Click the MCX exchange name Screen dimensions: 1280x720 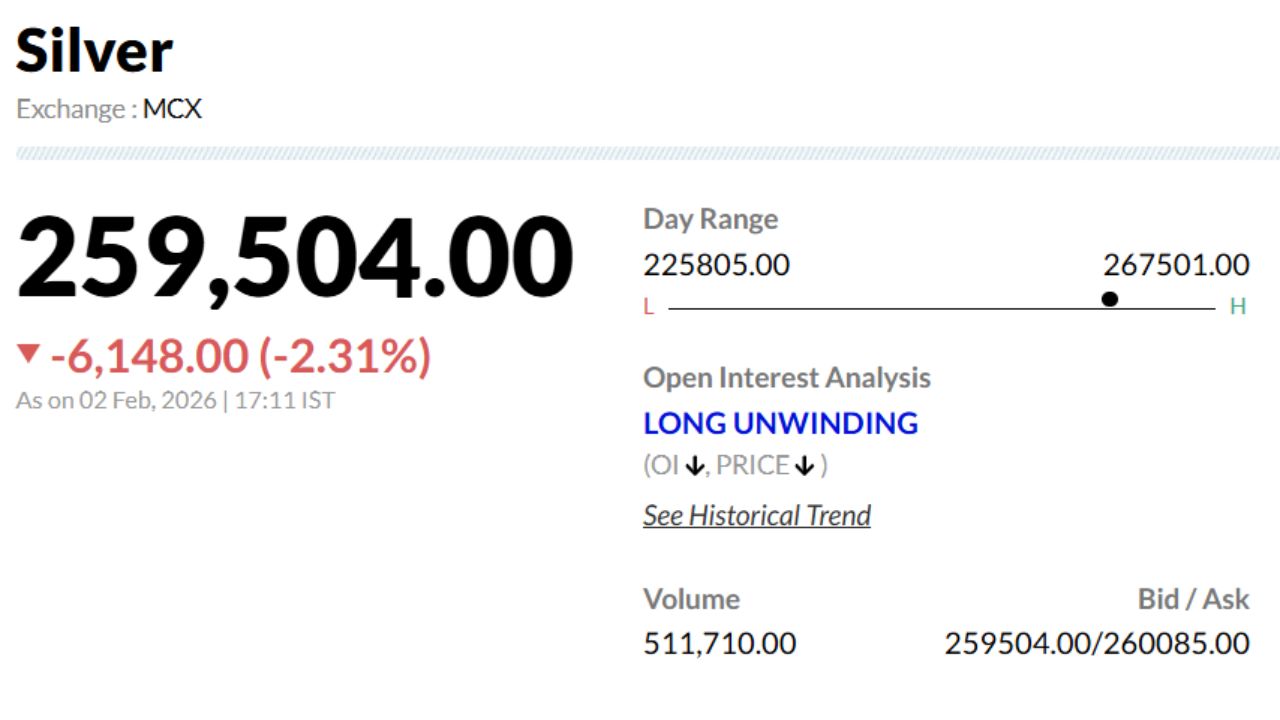[172, 109]
